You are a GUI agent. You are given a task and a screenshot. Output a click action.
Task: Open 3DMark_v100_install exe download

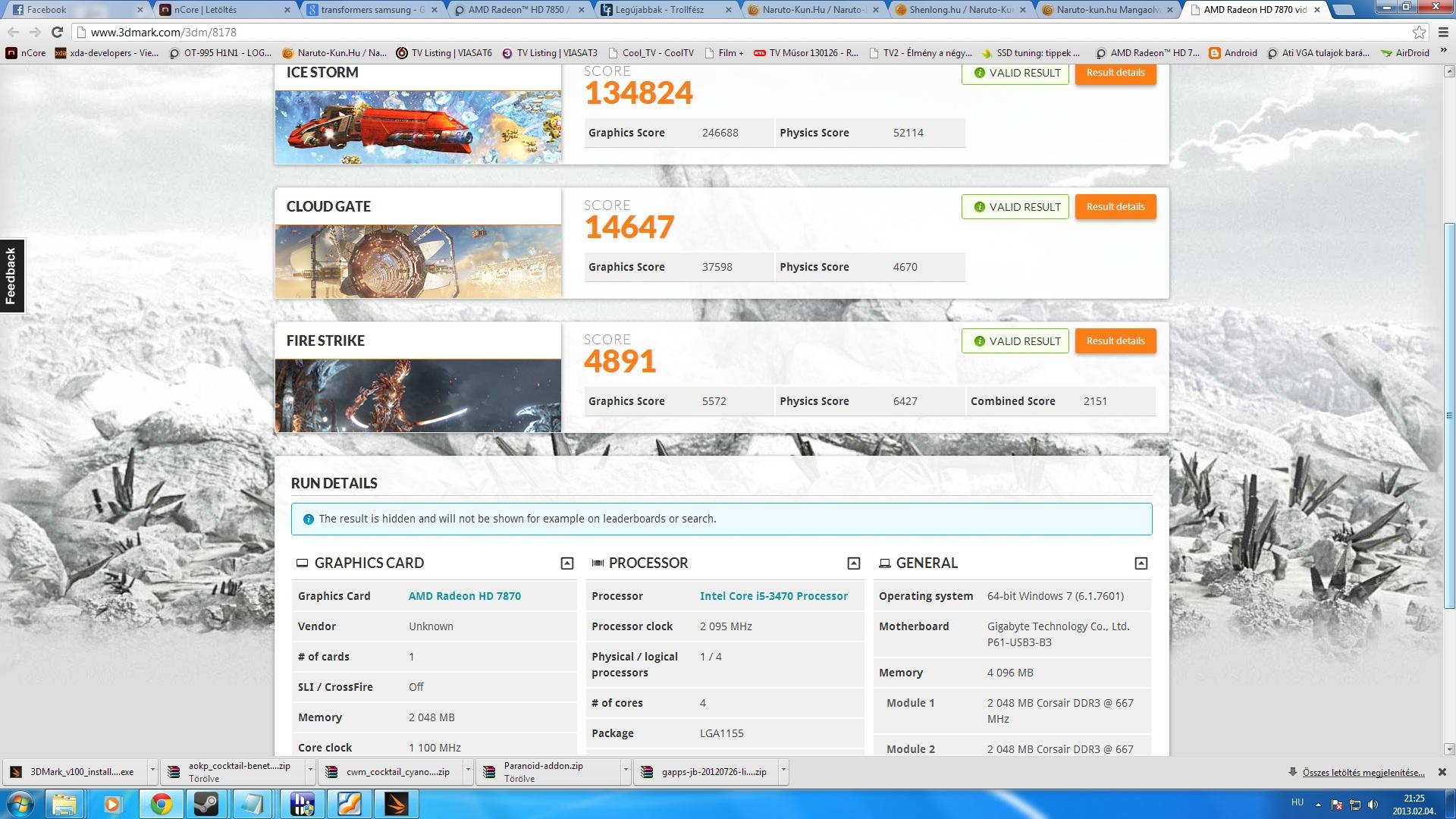[74, 772]
